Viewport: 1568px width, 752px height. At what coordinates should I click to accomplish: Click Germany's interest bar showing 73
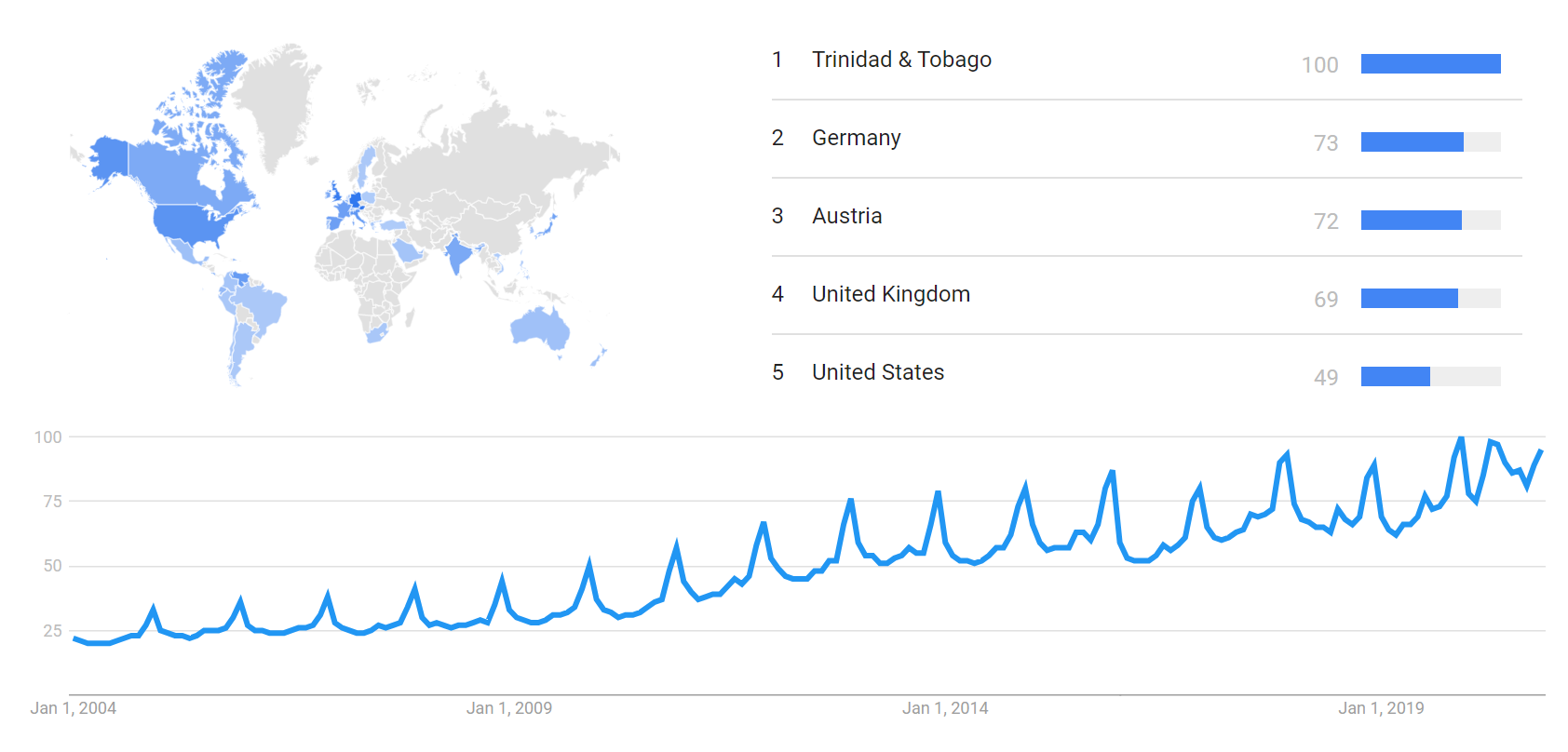[x=1412, y=141]
